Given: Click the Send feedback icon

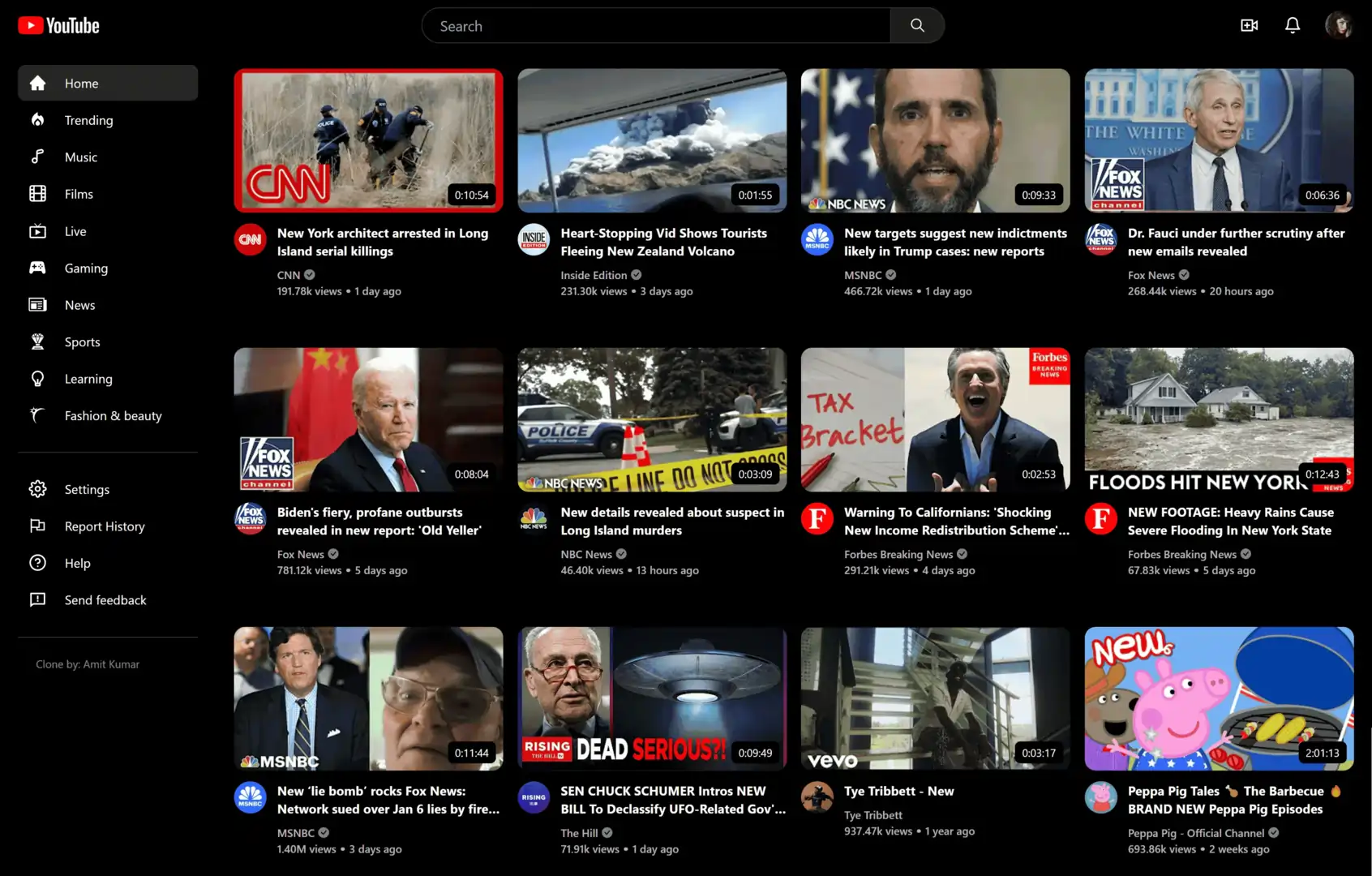Looking at the screenshot, I should point(37,600).
